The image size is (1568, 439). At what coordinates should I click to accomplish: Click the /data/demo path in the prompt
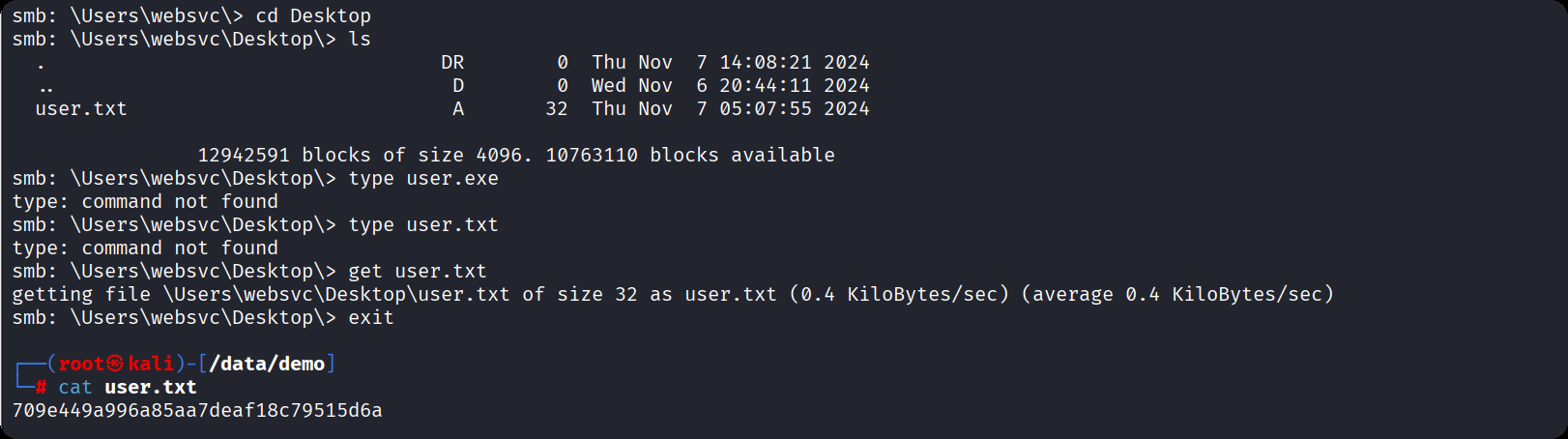click(x=267, y=364)
